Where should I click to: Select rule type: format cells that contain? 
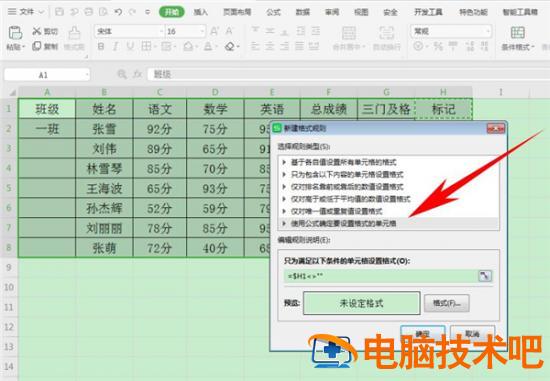[390, 174]
